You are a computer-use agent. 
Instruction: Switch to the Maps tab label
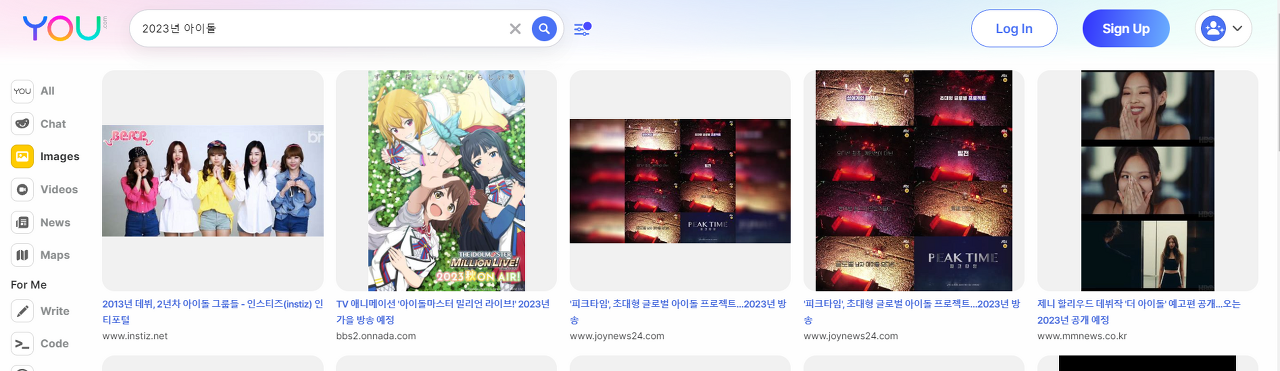pyautogui.click(x=55, y=256)
